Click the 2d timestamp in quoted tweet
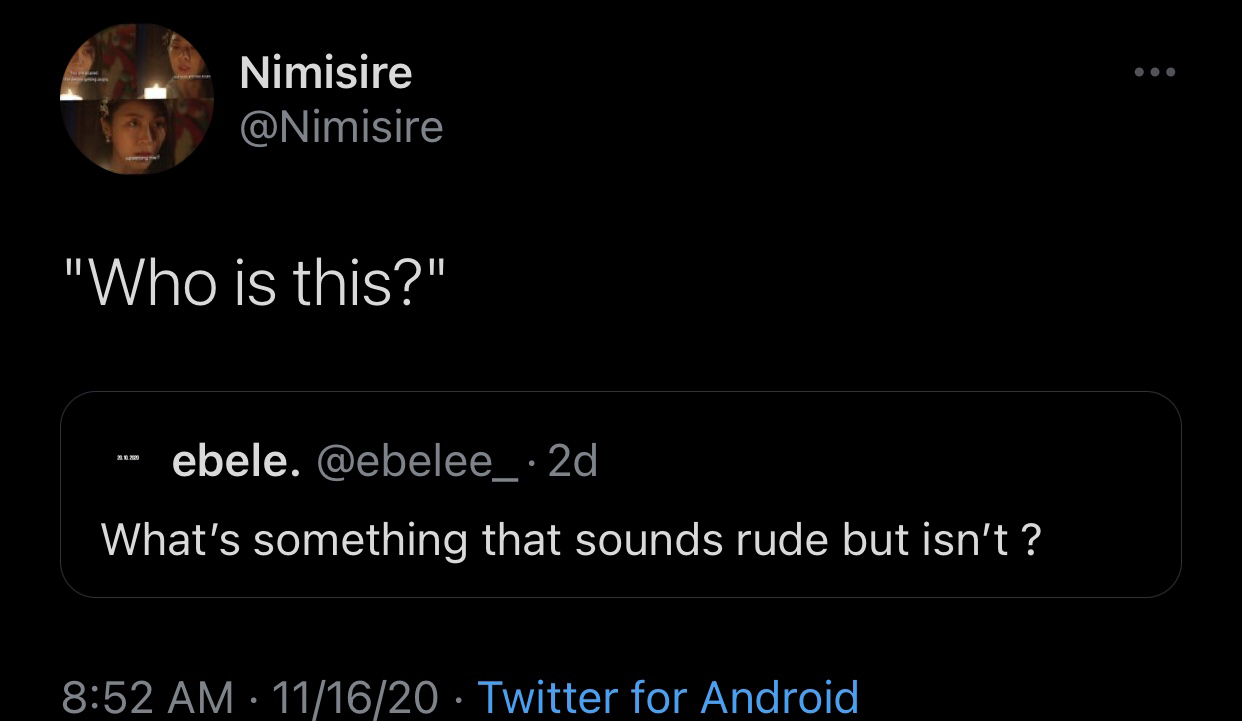The image size is (1242, 721). pos(574,461)
